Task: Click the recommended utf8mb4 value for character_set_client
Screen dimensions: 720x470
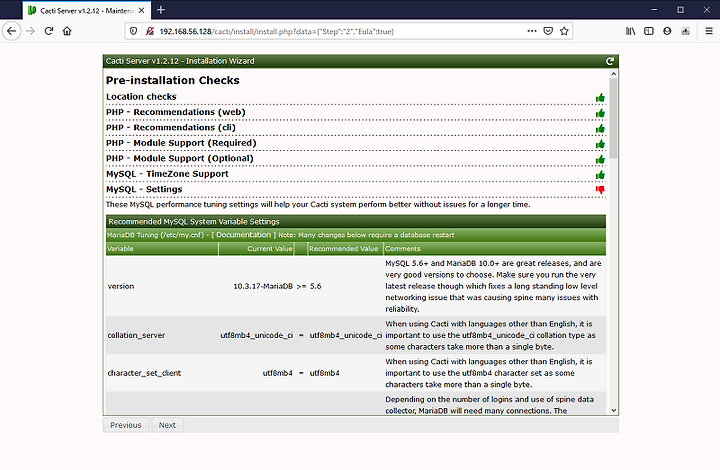Action: point(325,373)
